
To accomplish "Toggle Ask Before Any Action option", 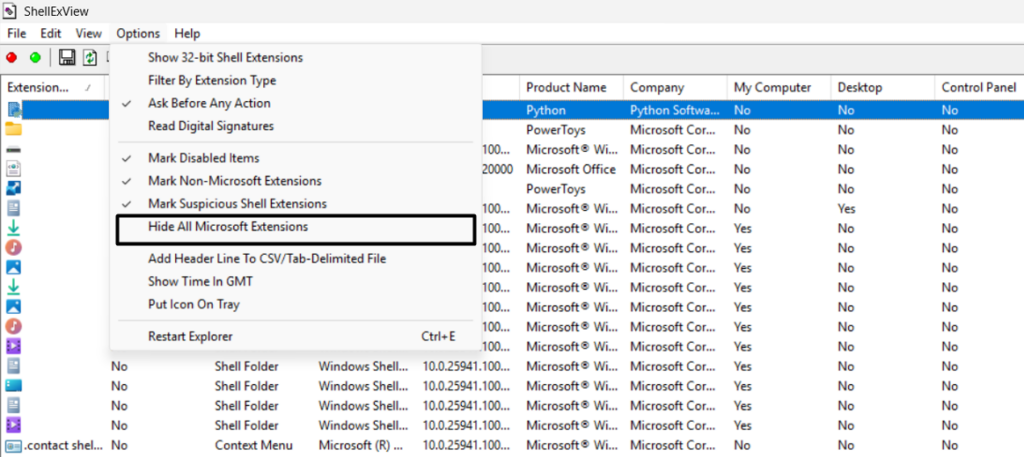I will (x=209, y=103).
